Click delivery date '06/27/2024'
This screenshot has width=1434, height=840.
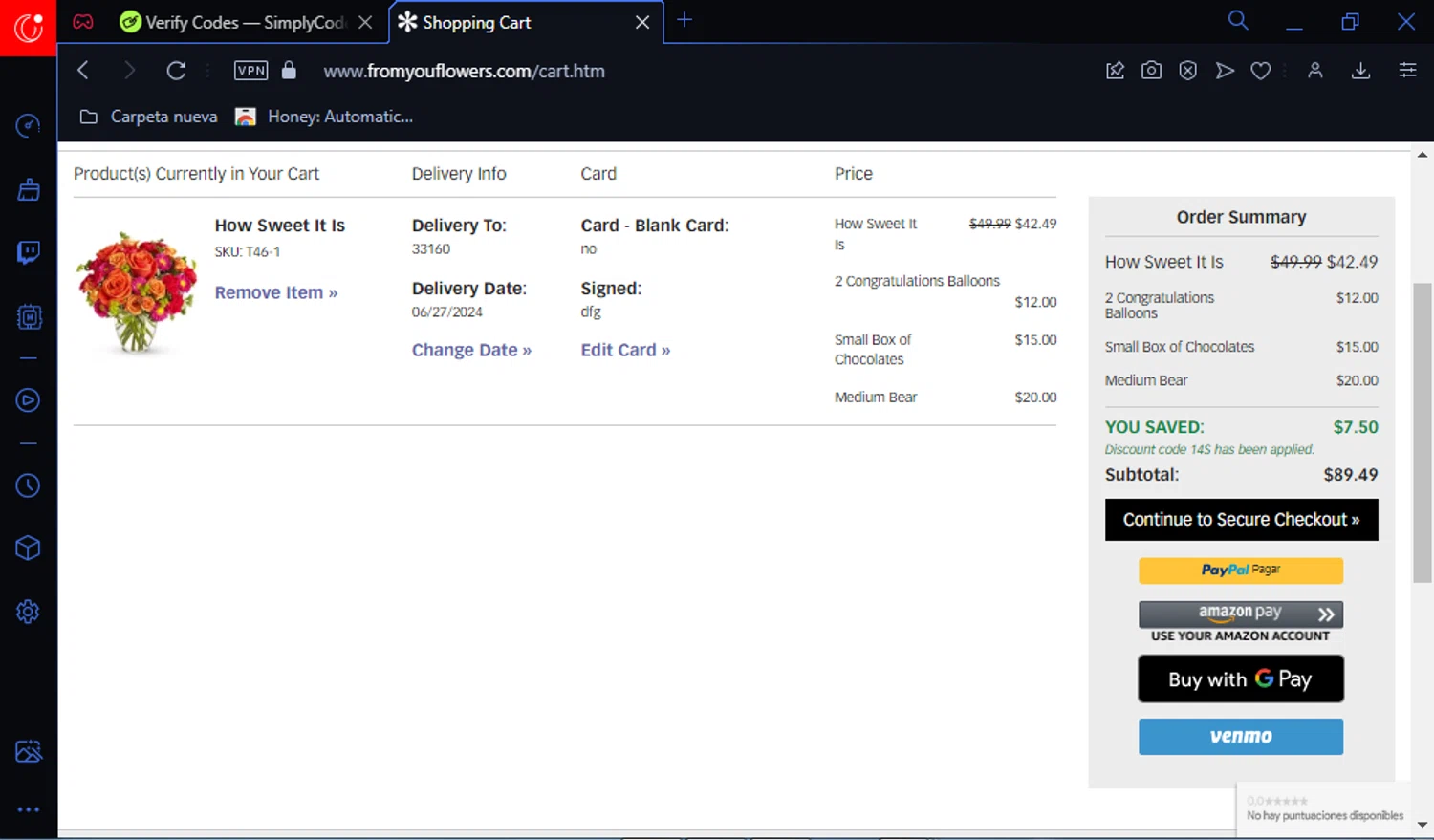point(446,312)
